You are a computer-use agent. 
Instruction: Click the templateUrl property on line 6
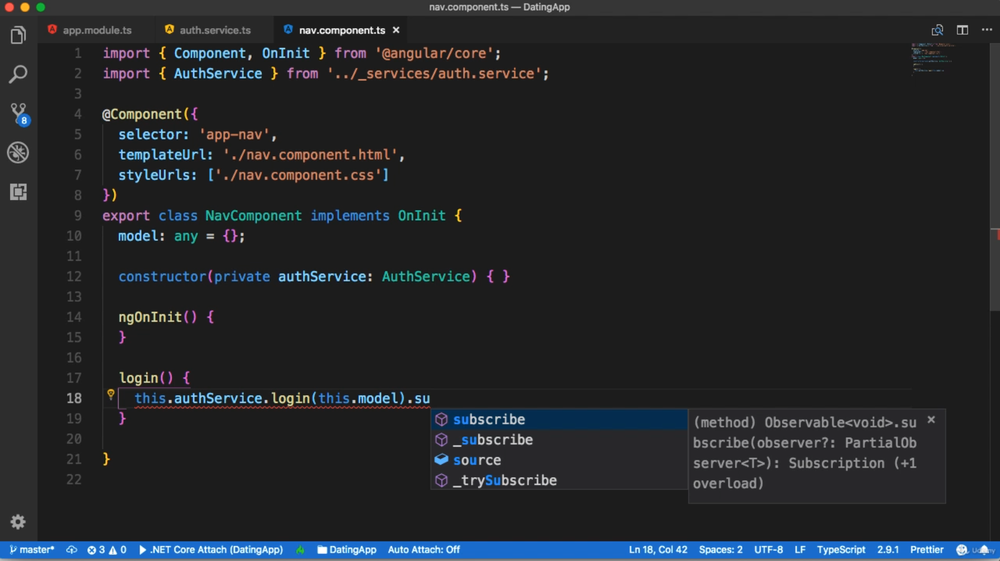tap(165, 155)
